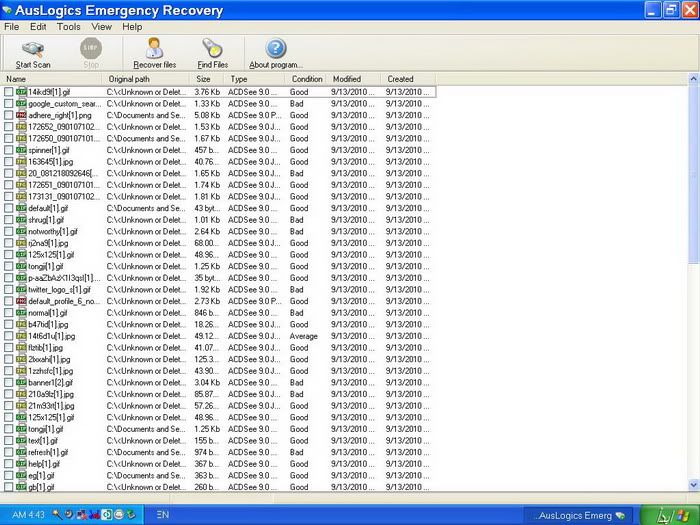Sort by the Type column header
This screenshot has height=525, width=700.
click(x=255, y=79)
